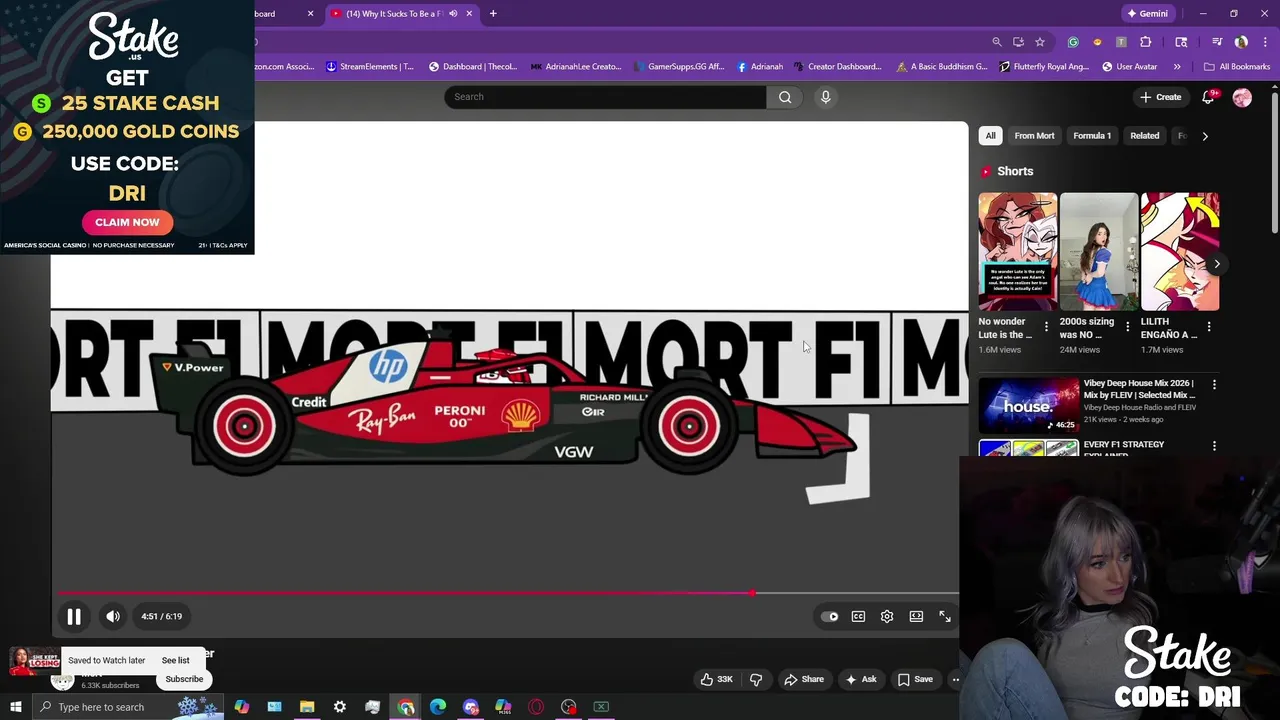1280x720 pixels.
Task: Open the Create menu
Action: (1160, 97)
